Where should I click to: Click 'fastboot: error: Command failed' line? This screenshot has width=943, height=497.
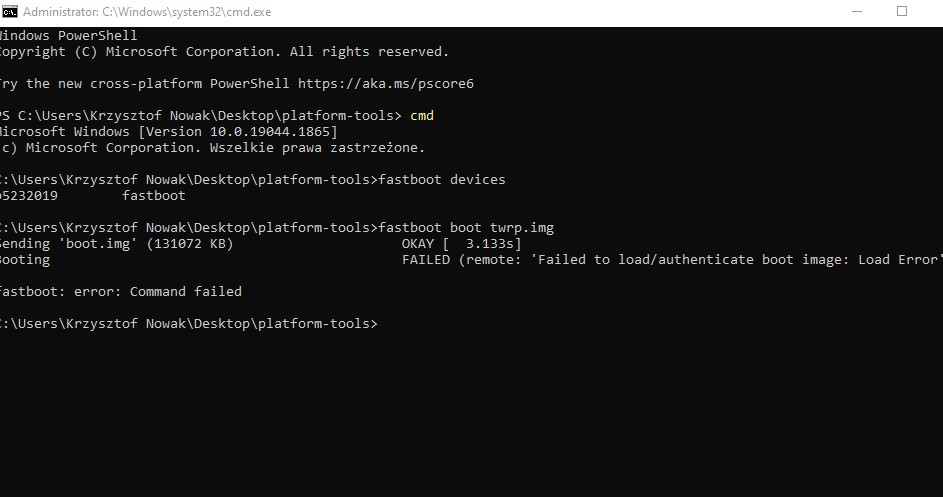pyautogui.click(x=120, y=292)
